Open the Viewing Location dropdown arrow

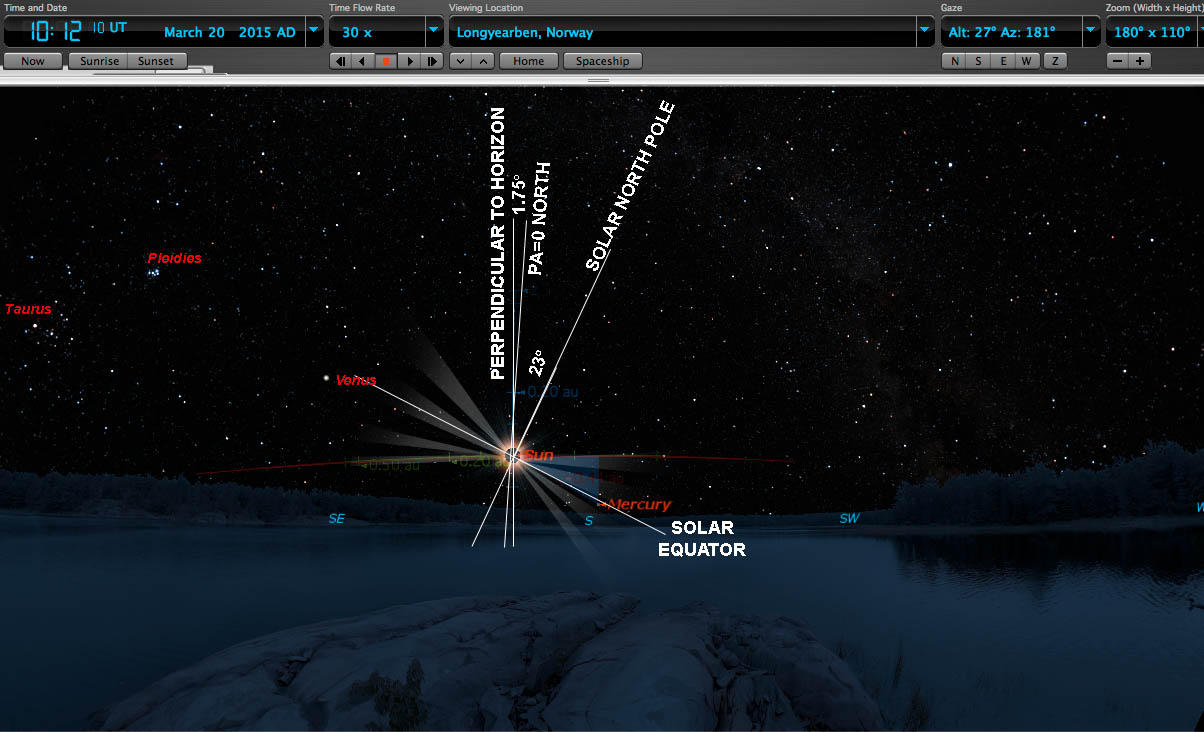pyautogui.click(x=925, y=31)
